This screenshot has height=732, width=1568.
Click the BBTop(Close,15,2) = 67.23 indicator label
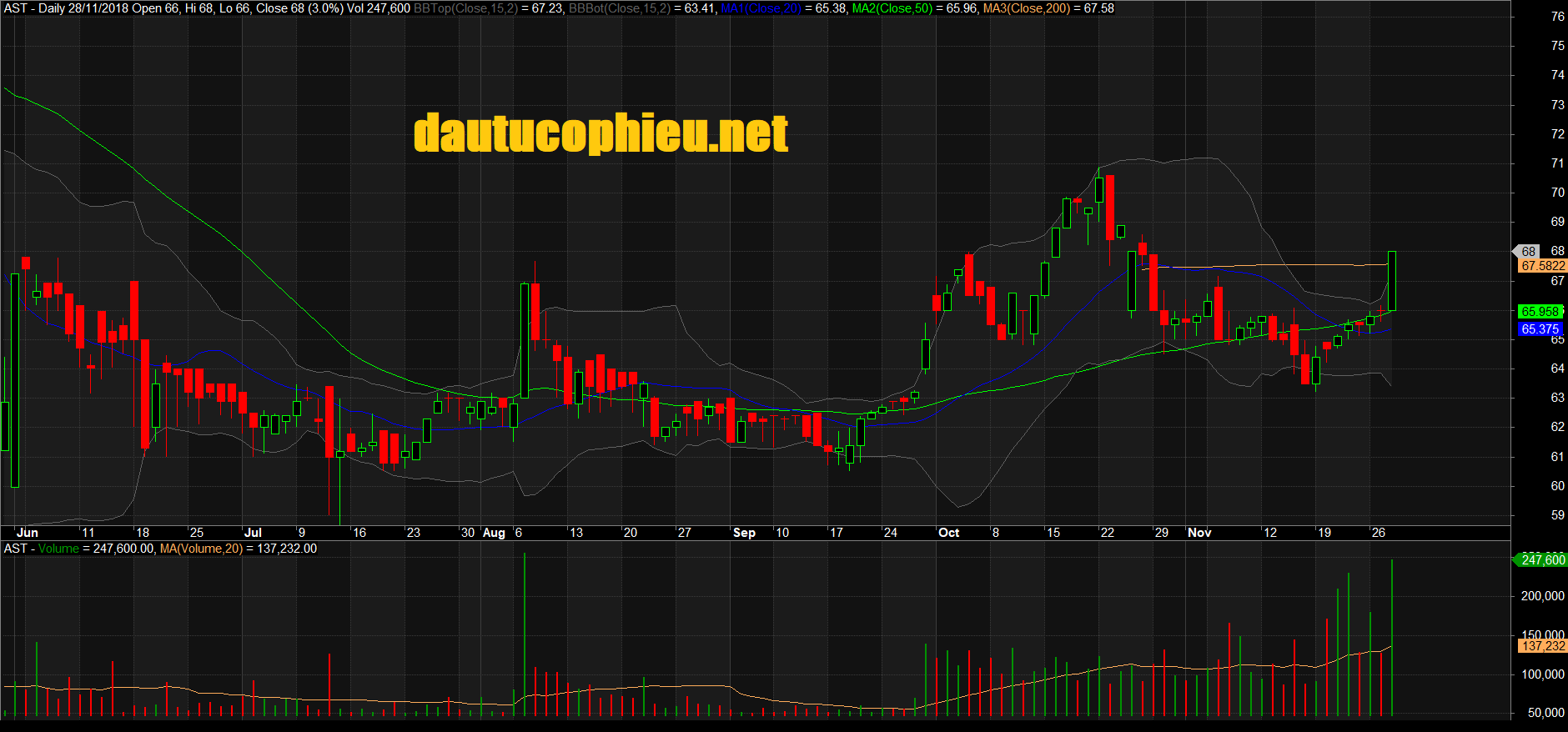489,8
